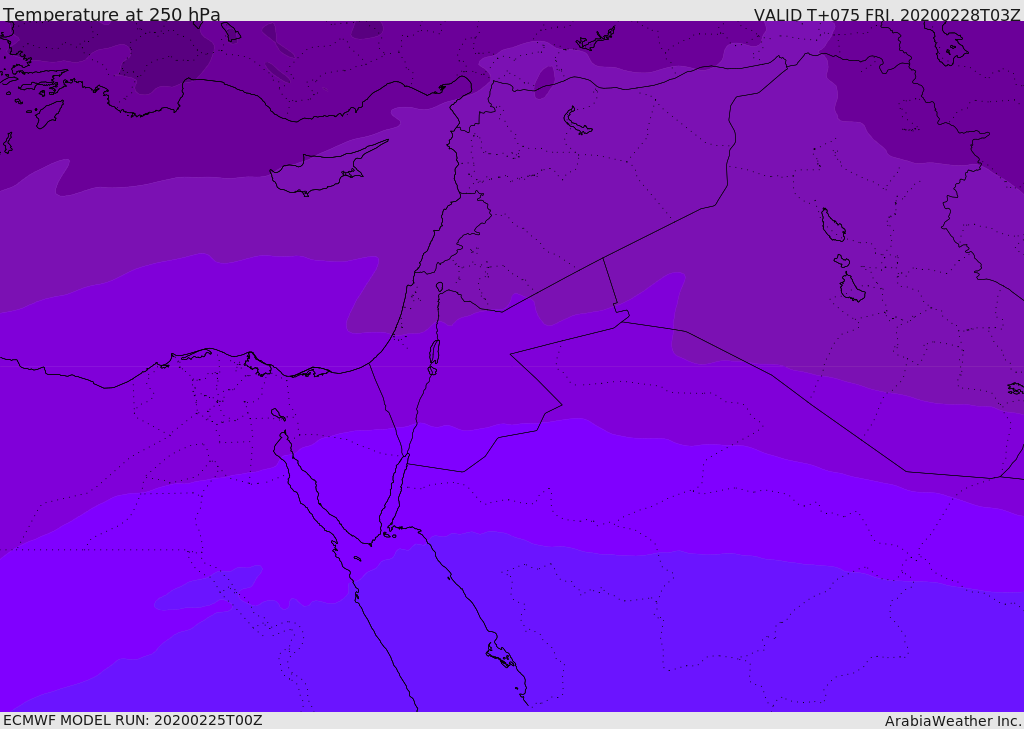Click the small blue-violet patch over Egypt
Image resolution: width=1024 pixels, height=729 pixels.
(209, 588)
